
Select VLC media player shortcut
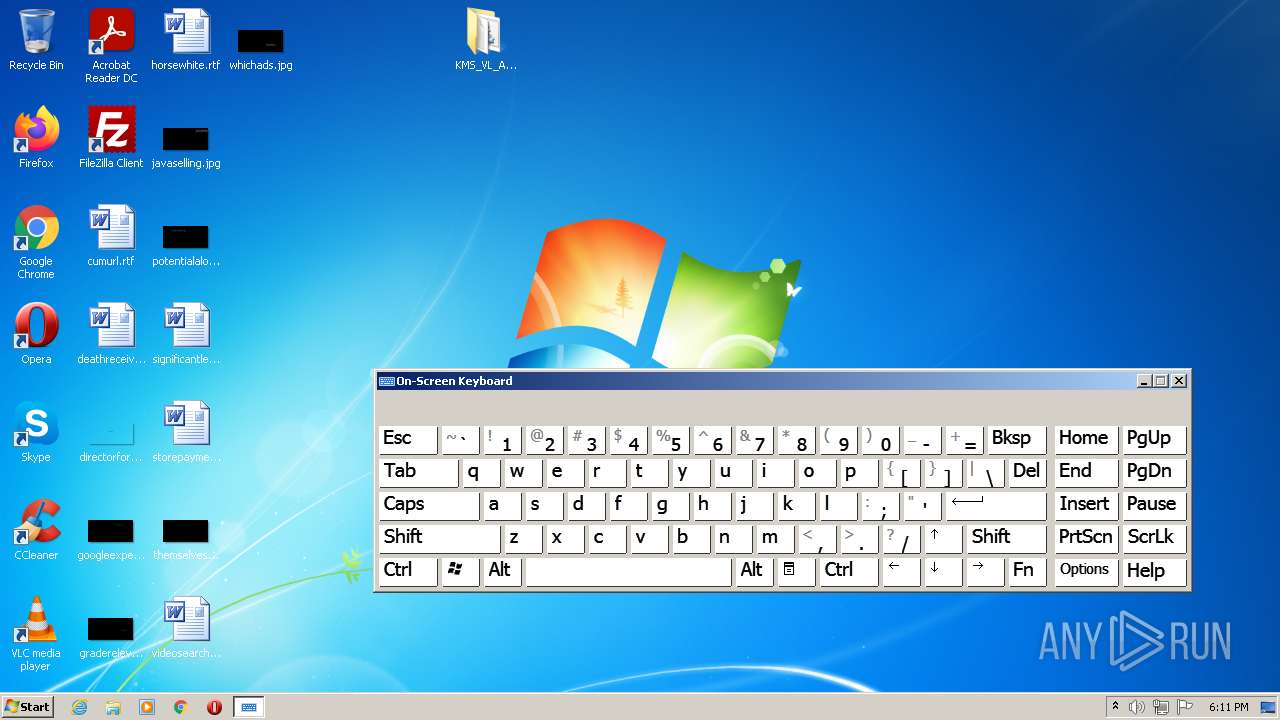click(x=36, y=634)
